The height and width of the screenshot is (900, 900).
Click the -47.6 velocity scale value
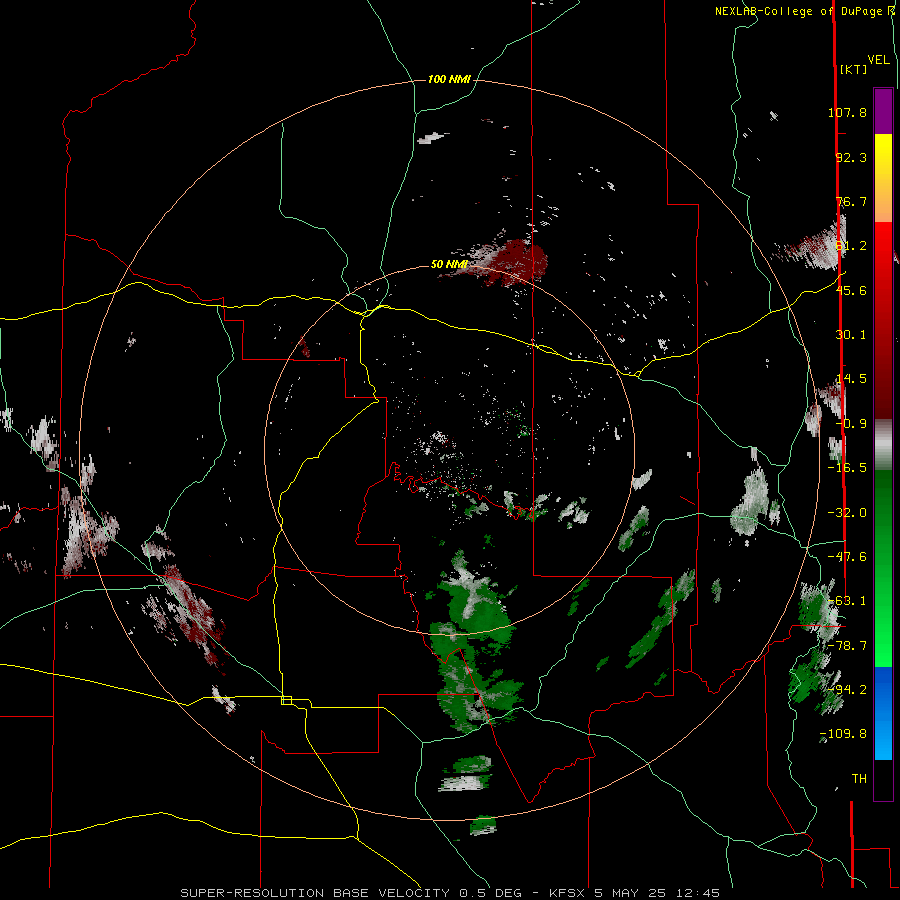(847, 557)
